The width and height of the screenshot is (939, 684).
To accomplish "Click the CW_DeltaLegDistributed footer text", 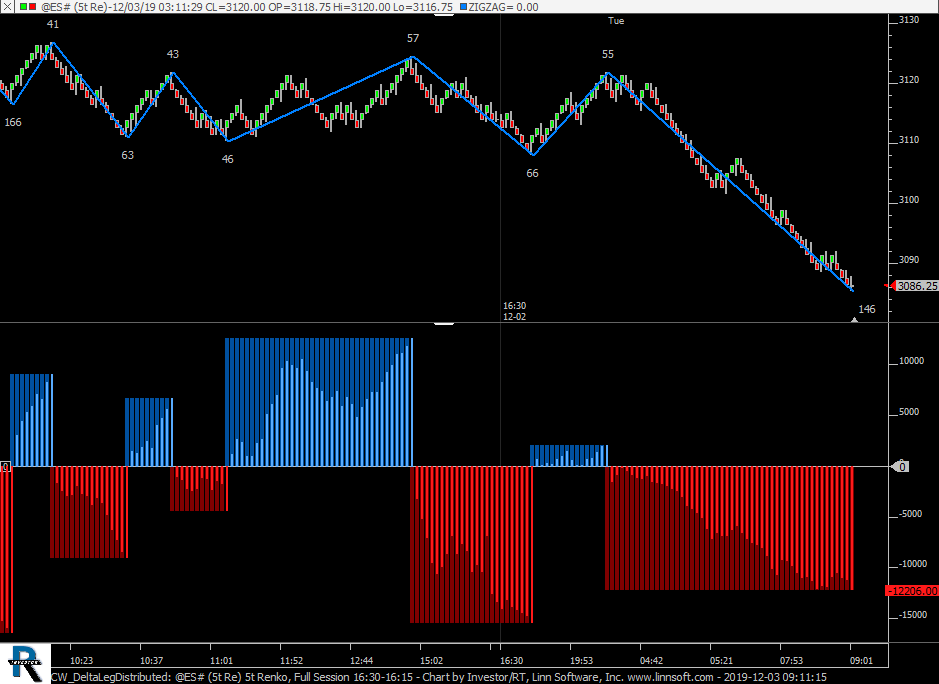I will pyautogui.click(x=111, y=677).
